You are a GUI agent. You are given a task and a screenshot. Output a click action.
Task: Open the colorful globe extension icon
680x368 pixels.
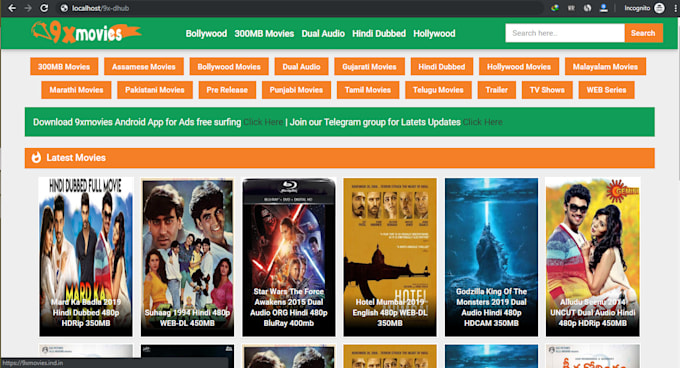pyautogui.click(x=555, y=8)
